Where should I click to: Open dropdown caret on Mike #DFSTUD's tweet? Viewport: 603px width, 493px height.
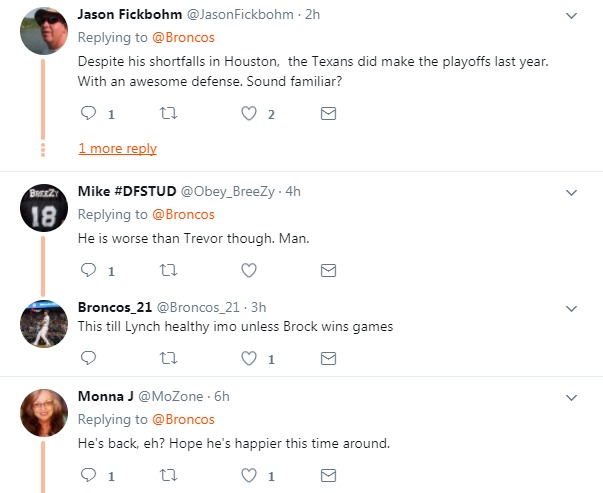571,191
